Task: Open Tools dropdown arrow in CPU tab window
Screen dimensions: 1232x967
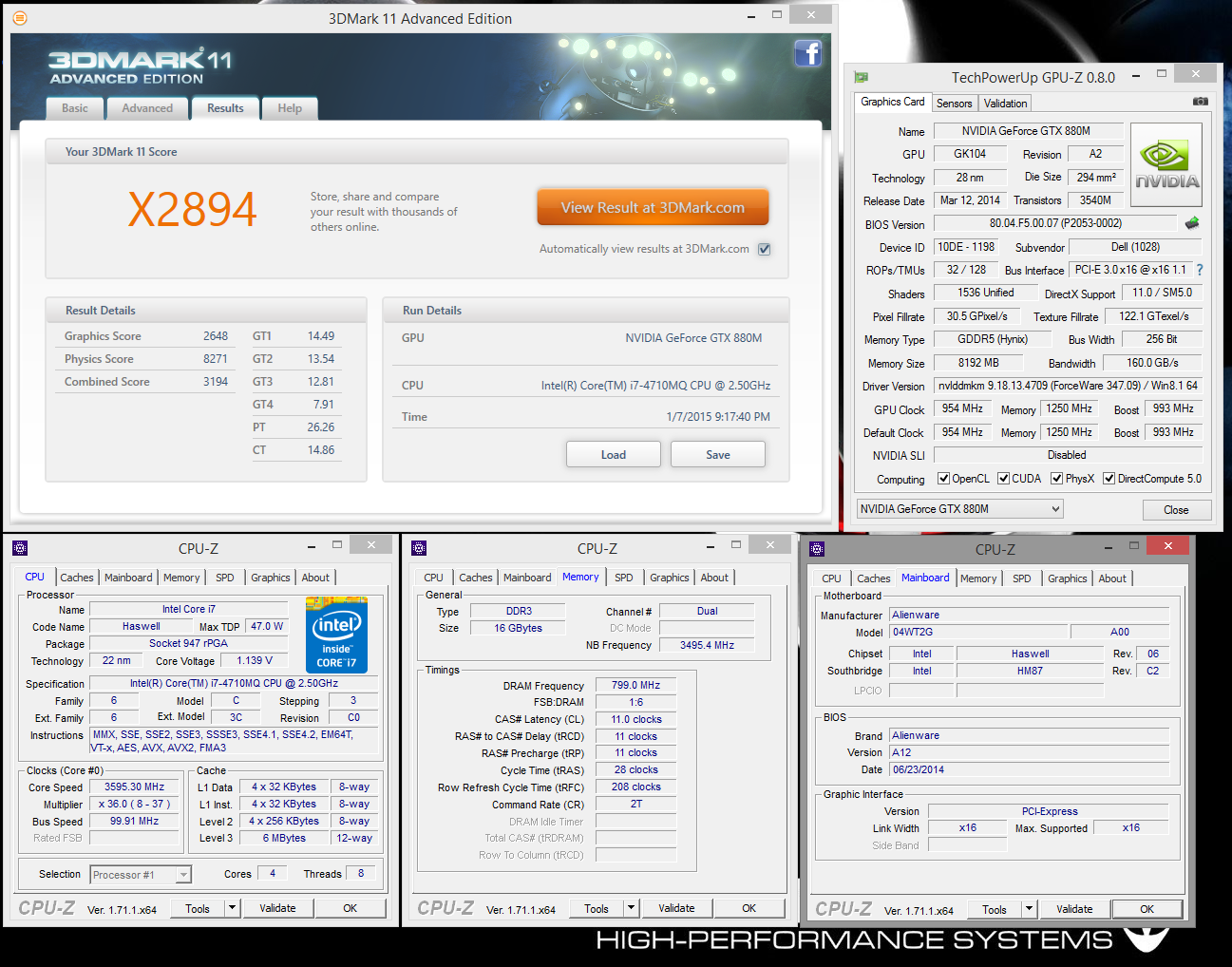Action: [x=232, y=908]
